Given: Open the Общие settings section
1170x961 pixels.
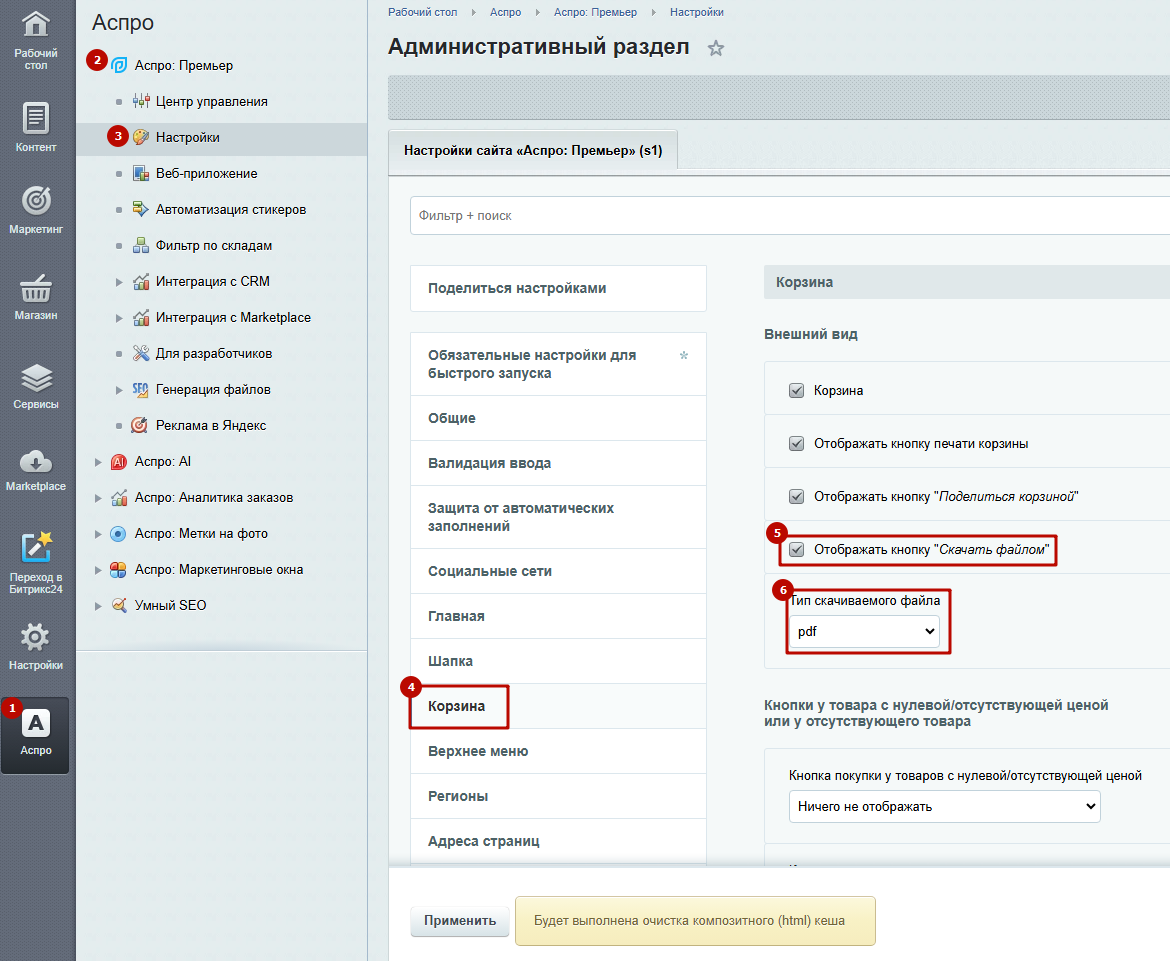Looking at the screenshot, I should [x=558, y=418].
